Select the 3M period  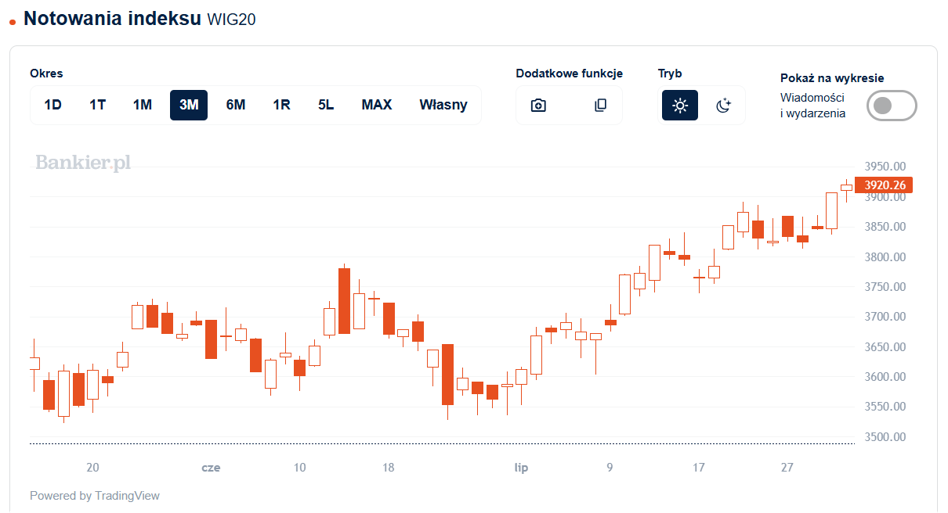pos(189,105)
